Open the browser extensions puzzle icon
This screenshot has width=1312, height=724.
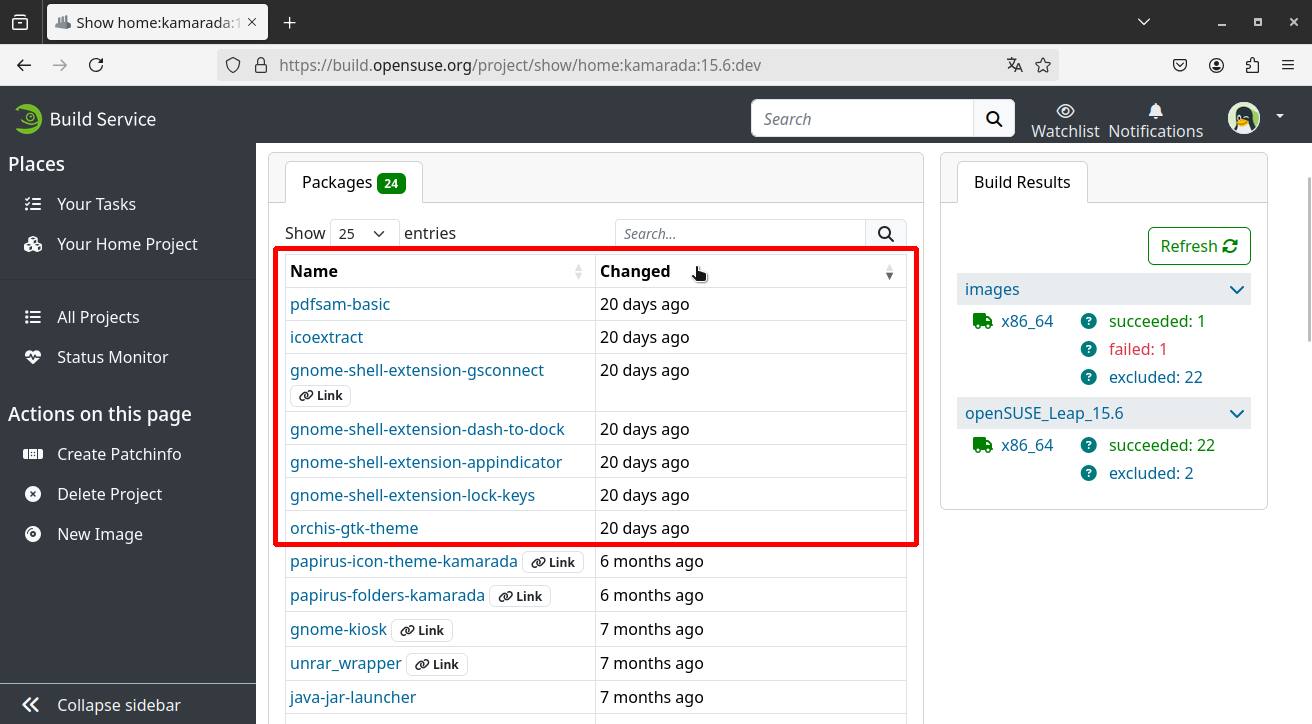click(1252, 65)
